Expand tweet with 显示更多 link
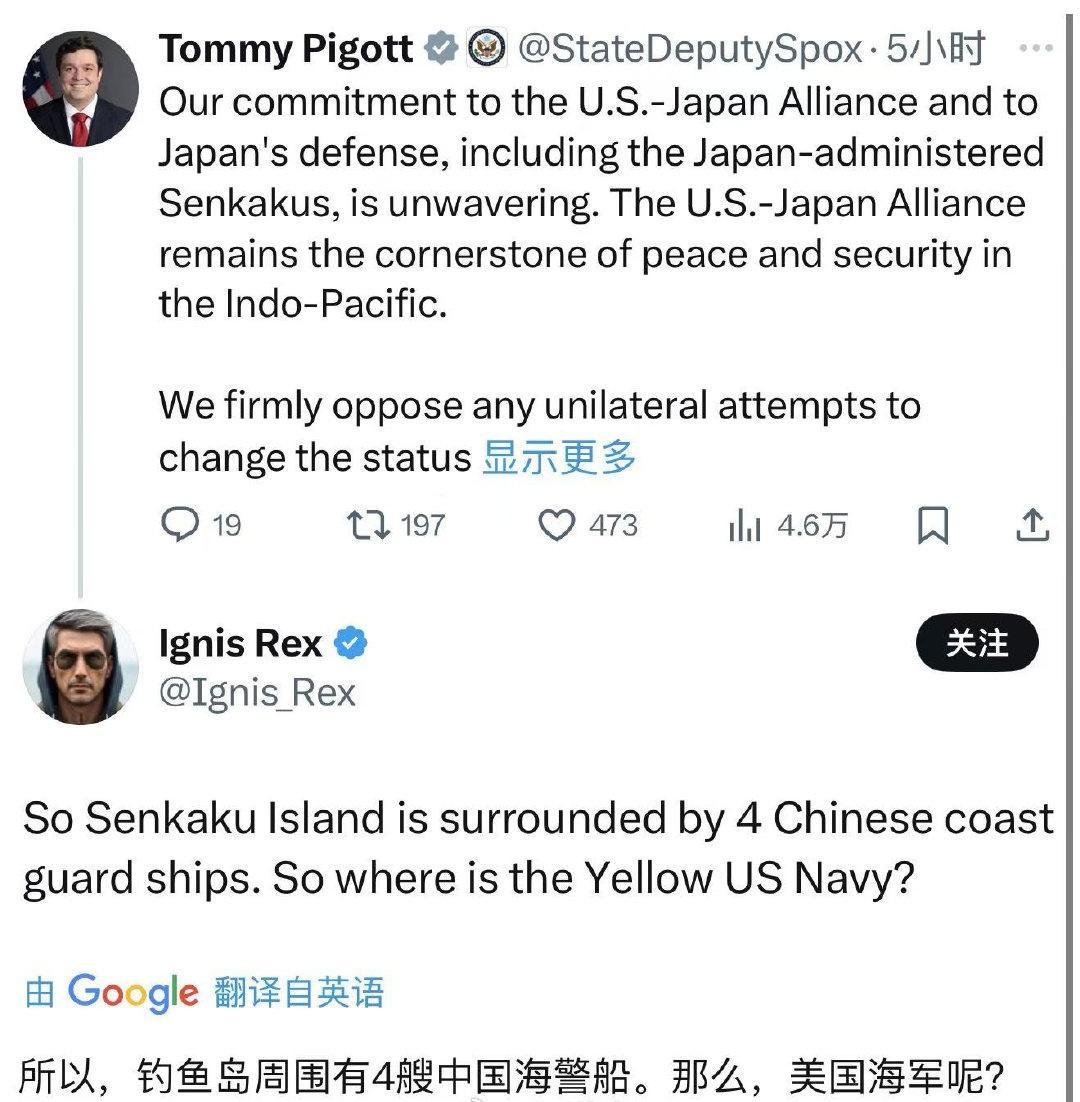The width and height of the screenshot is (1080, 1102). click(559, 457)
